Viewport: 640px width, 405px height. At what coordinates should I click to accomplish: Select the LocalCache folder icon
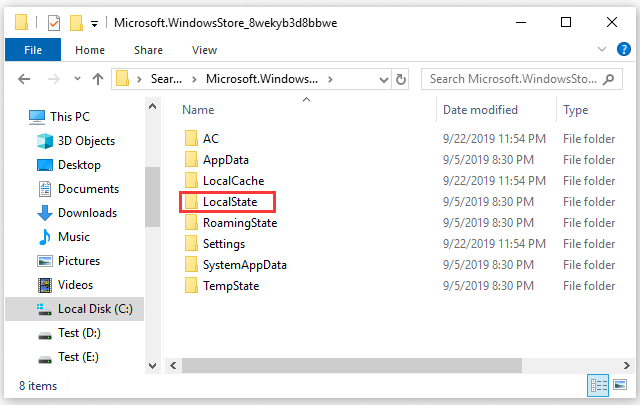coord(191,180)
